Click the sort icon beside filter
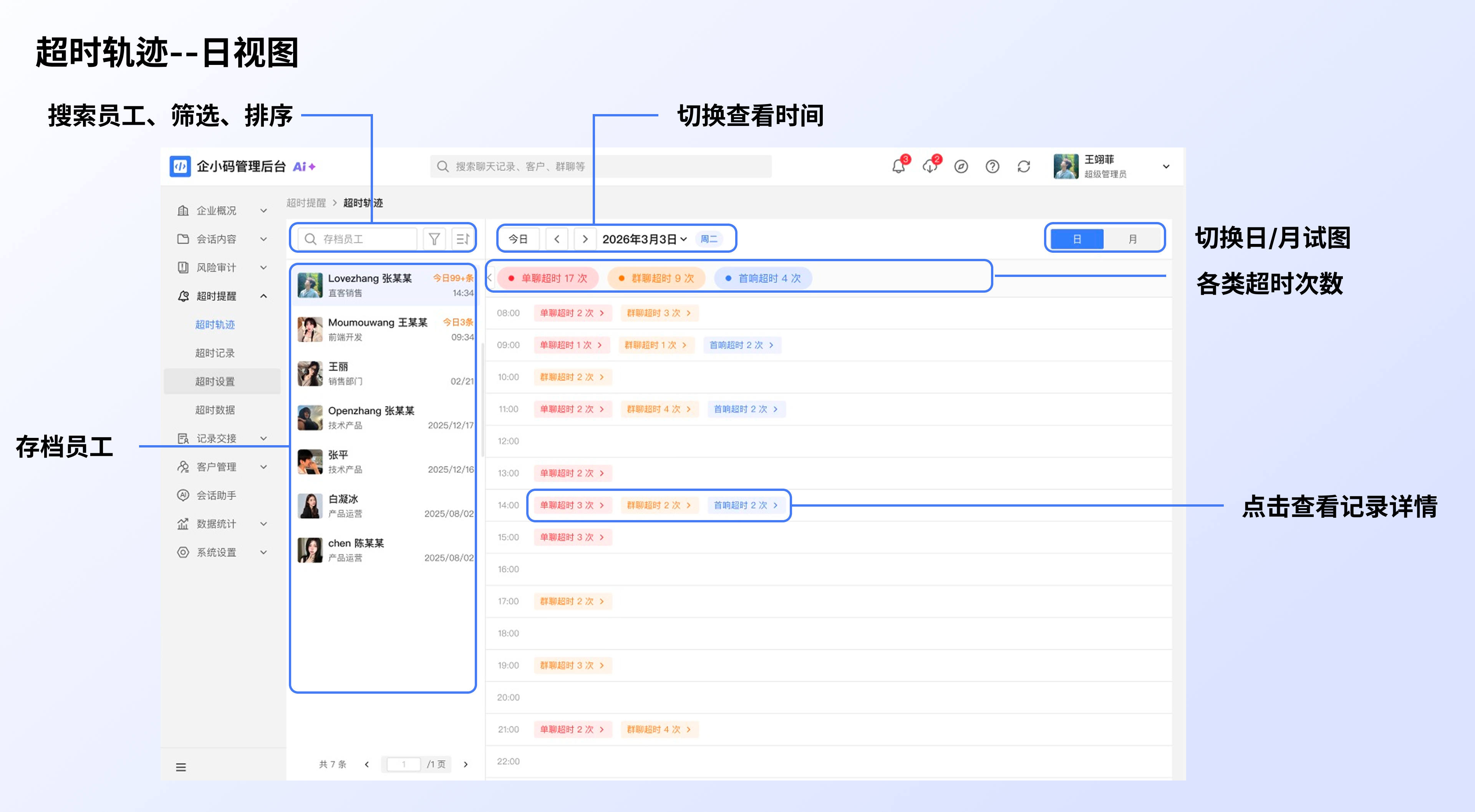Image resolution: width=1475 pixels, height=812 pixels. tap(462, 239)
